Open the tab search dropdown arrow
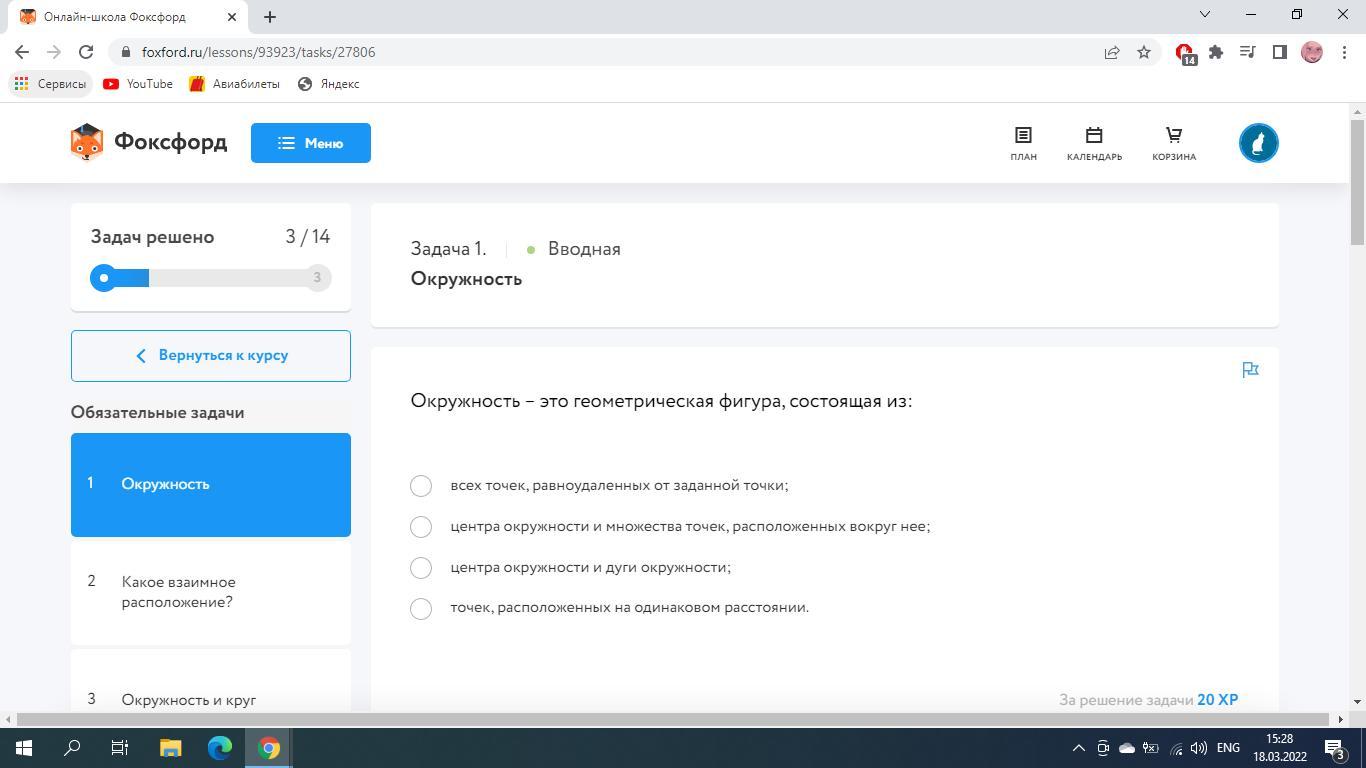Screen dimensions: 1366x768 pos(1205,14)
